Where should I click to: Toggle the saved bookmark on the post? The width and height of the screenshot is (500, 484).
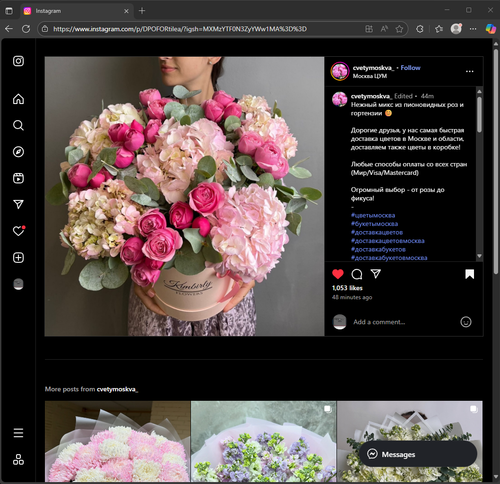pos(470,274)
